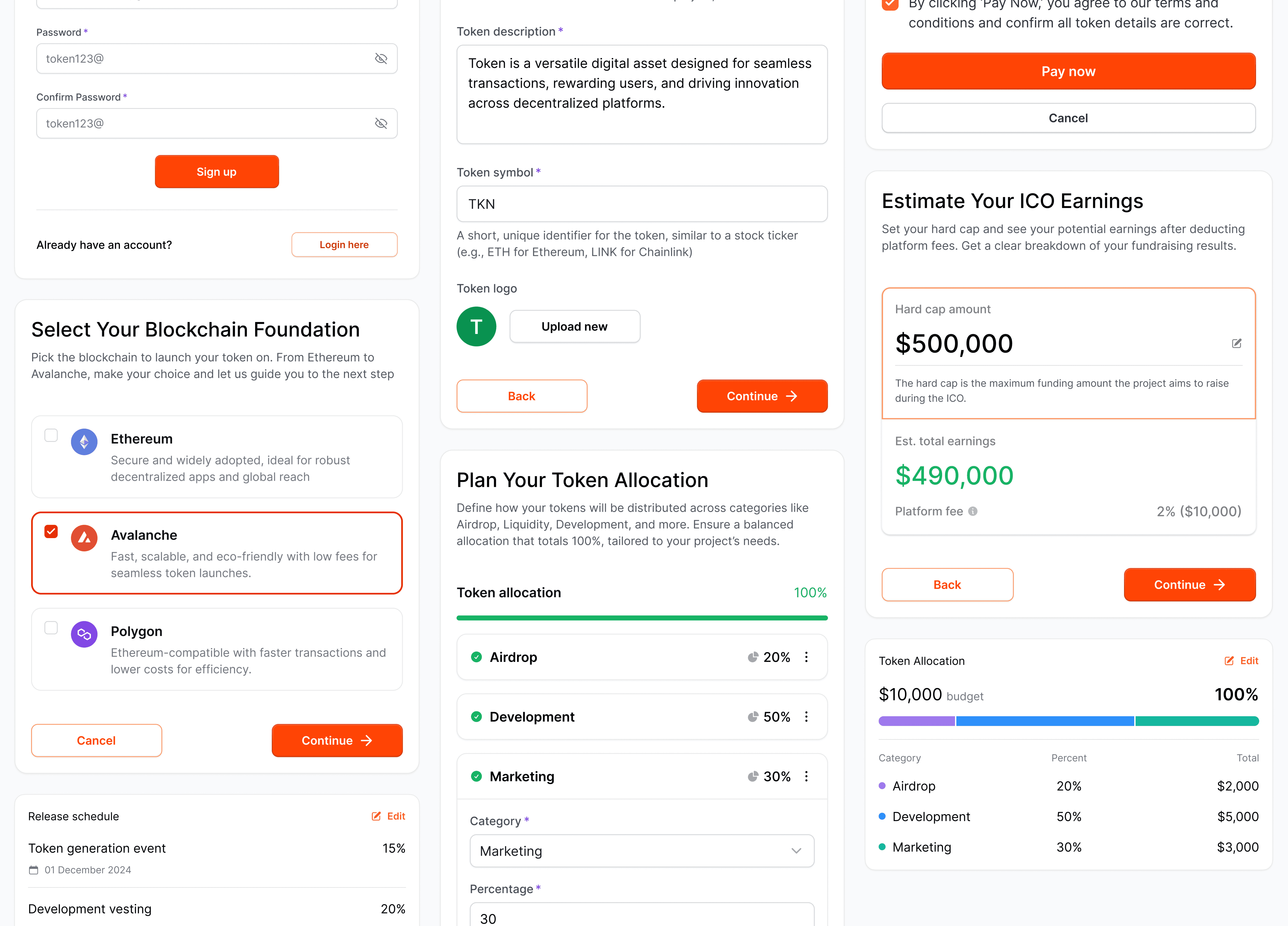The height and width of the screenshot is (926, 1288).
Task: Click the Login here link
Action: click(344, 245)
